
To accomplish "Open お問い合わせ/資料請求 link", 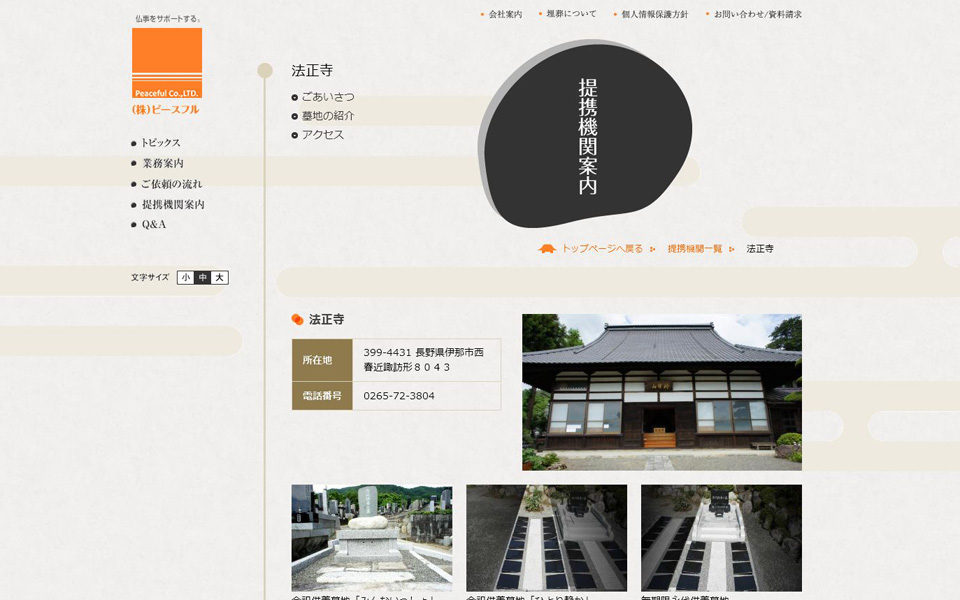I will tap(757, 14).
